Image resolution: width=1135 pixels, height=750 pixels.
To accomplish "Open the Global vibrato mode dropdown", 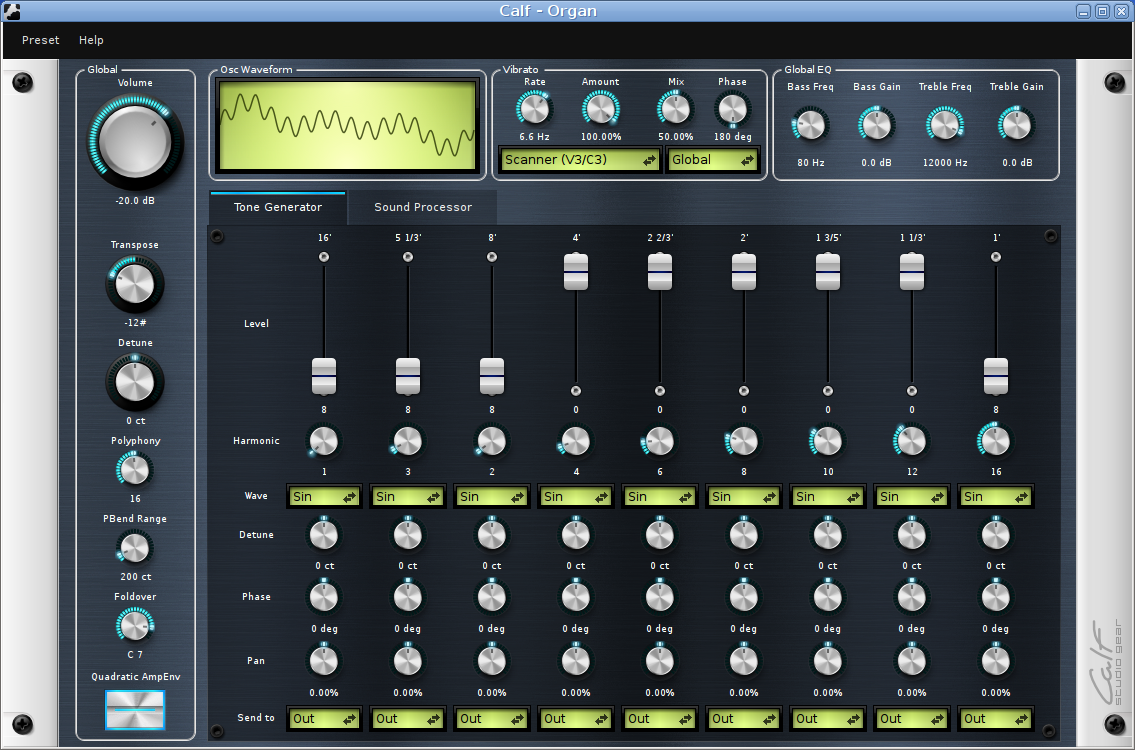I will tap(713, 160).
